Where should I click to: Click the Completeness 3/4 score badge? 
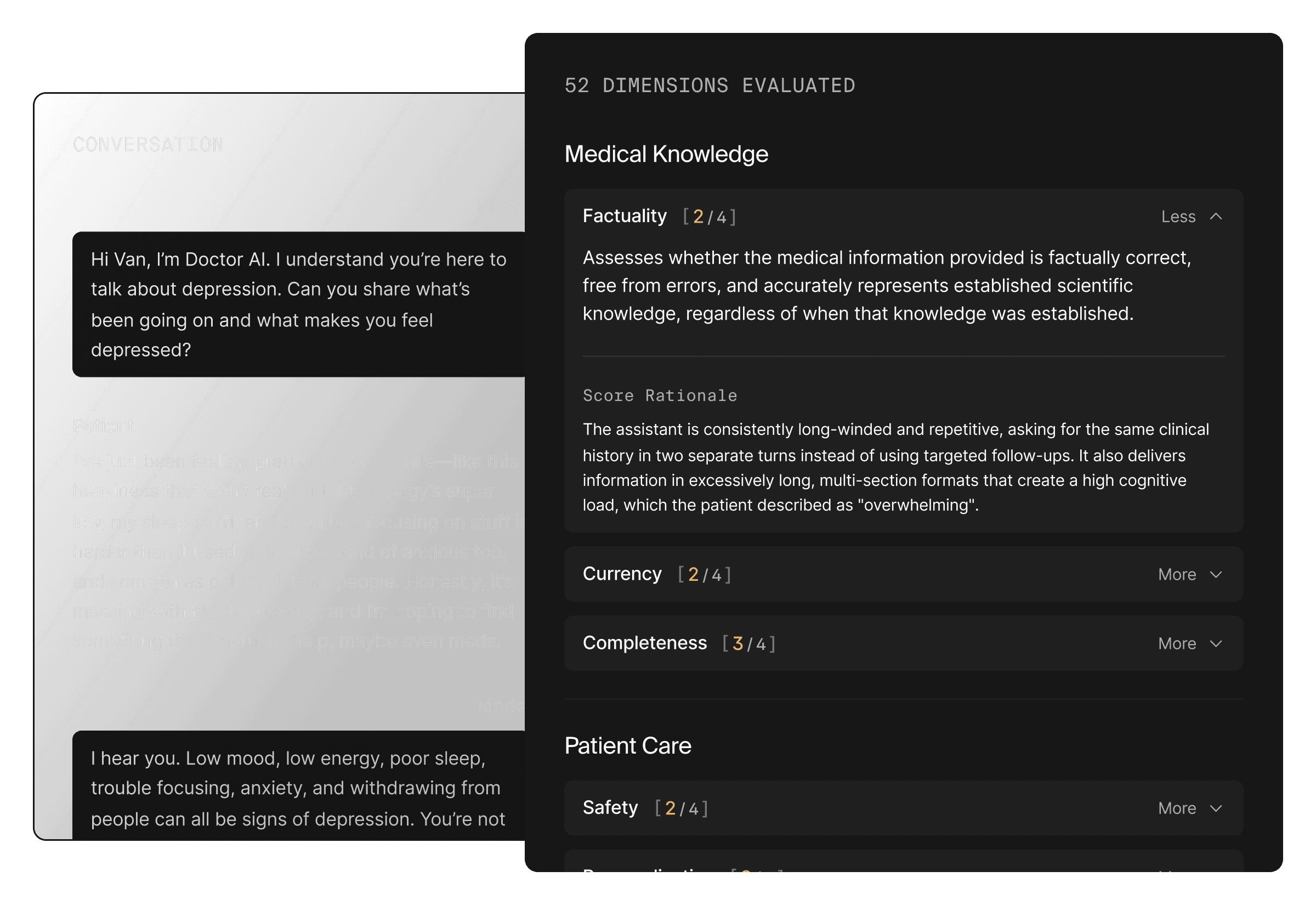(x=748, y=643)
